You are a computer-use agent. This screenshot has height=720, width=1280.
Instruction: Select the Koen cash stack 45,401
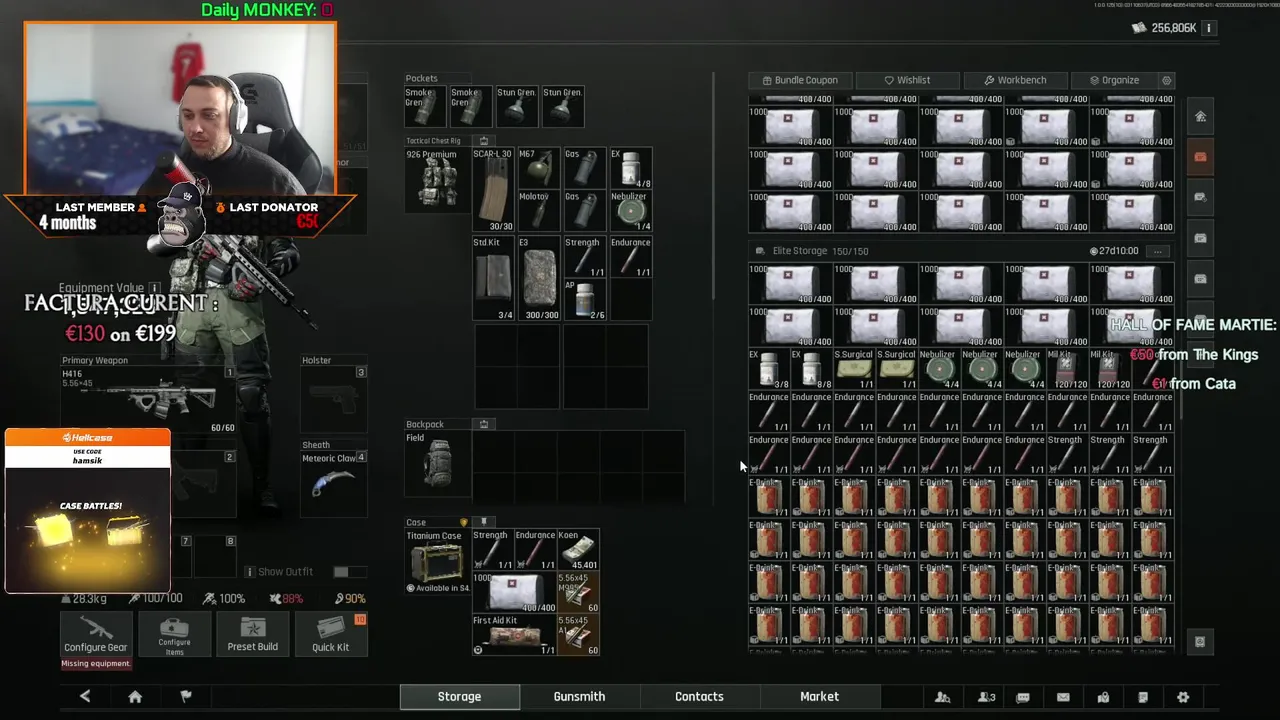578,550
